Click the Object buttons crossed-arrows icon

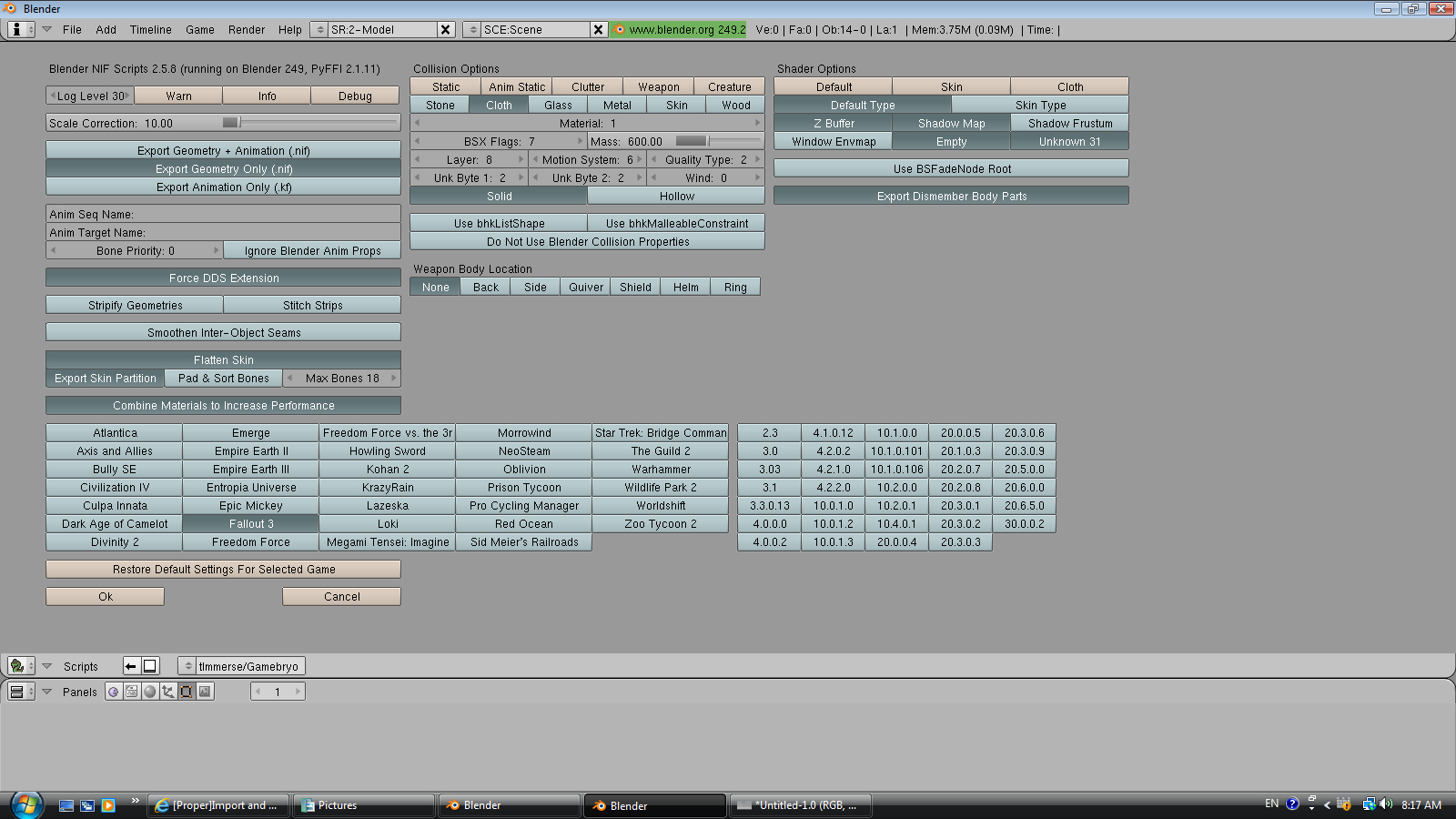(x=167, y=692)
